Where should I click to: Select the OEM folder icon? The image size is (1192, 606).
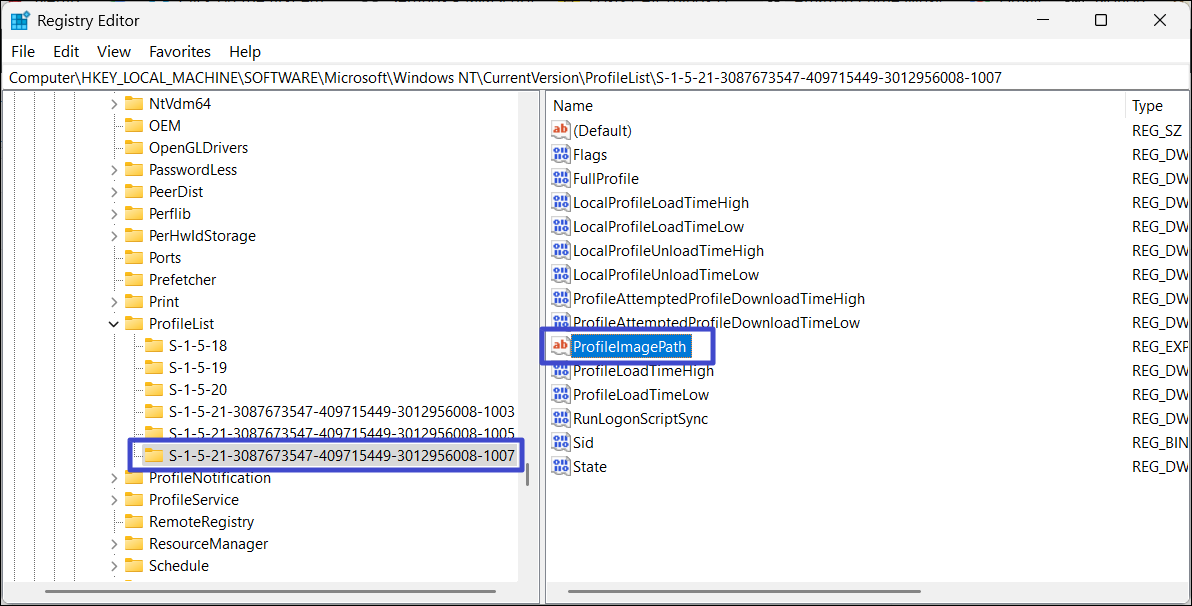click(134, 125)
